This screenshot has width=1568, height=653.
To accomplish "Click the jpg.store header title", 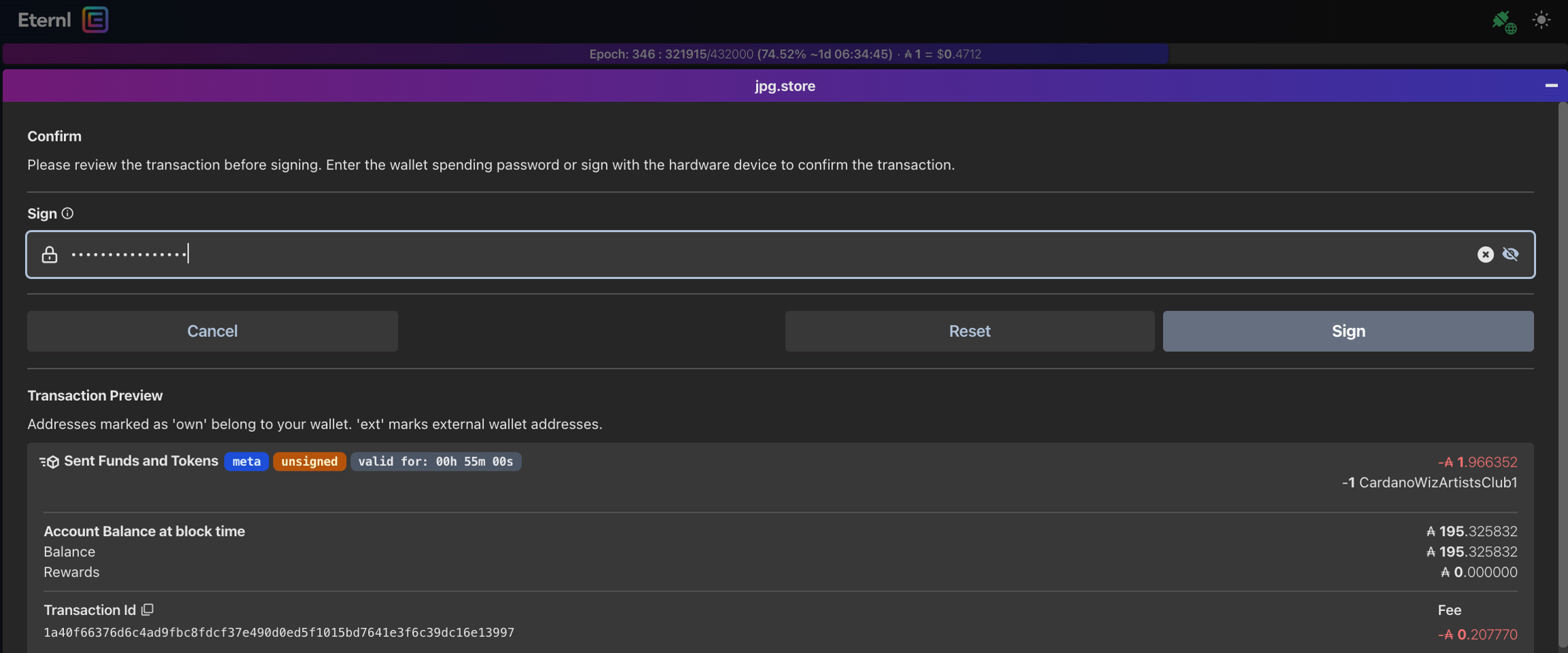I will tap(784, 86).
